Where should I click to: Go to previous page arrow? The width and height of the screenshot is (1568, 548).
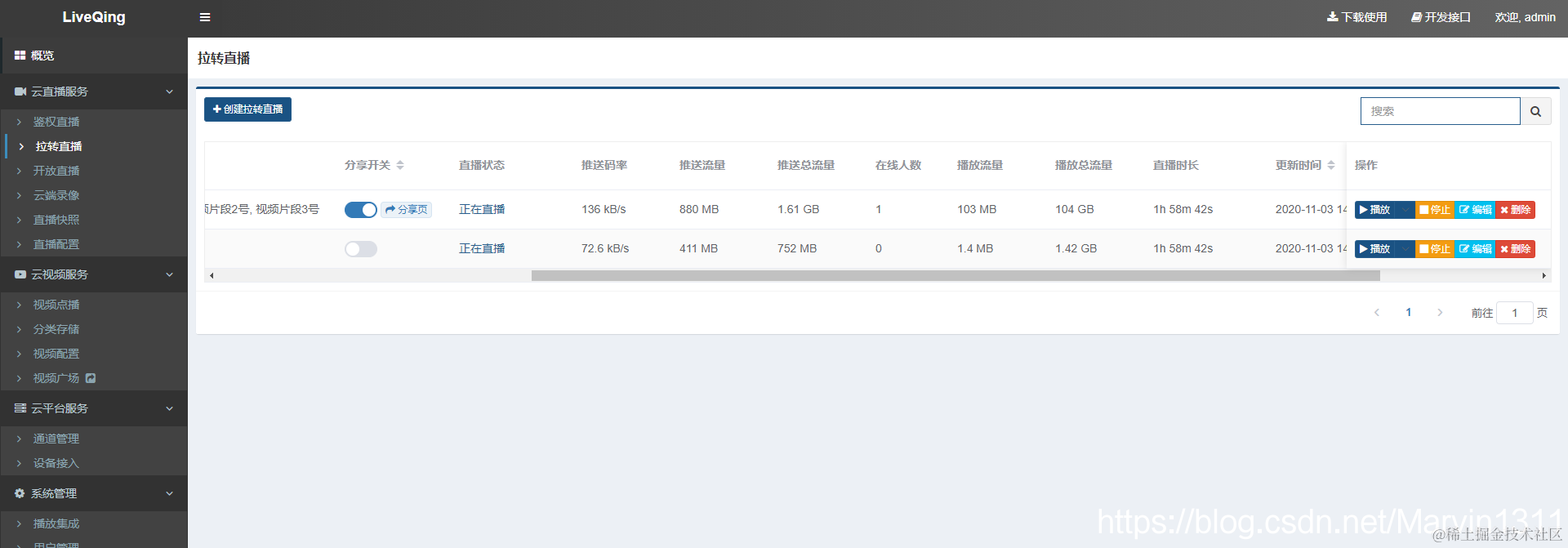1377,313
